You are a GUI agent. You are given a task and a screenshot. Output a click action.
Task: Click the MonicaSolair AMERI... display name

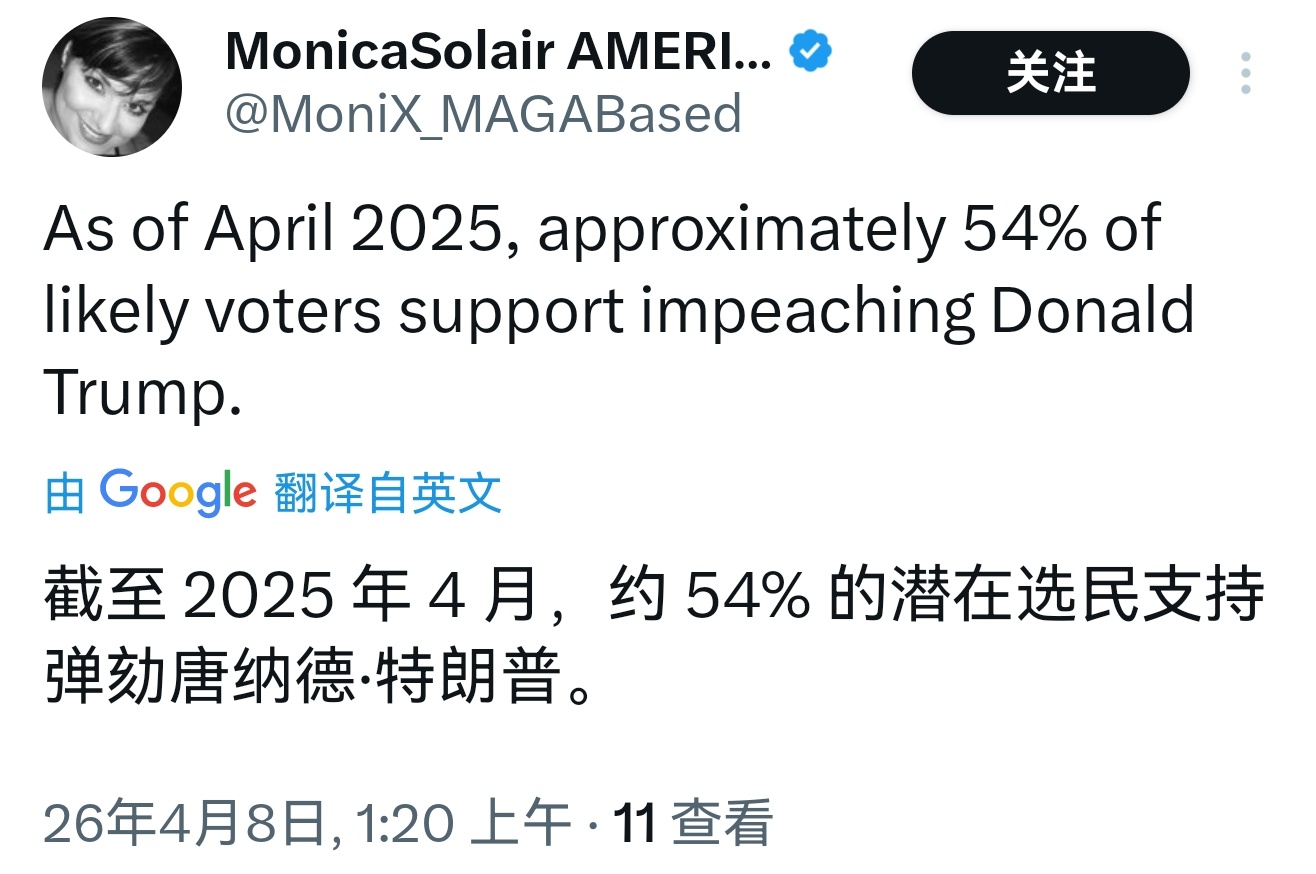(x=498, y=49)
